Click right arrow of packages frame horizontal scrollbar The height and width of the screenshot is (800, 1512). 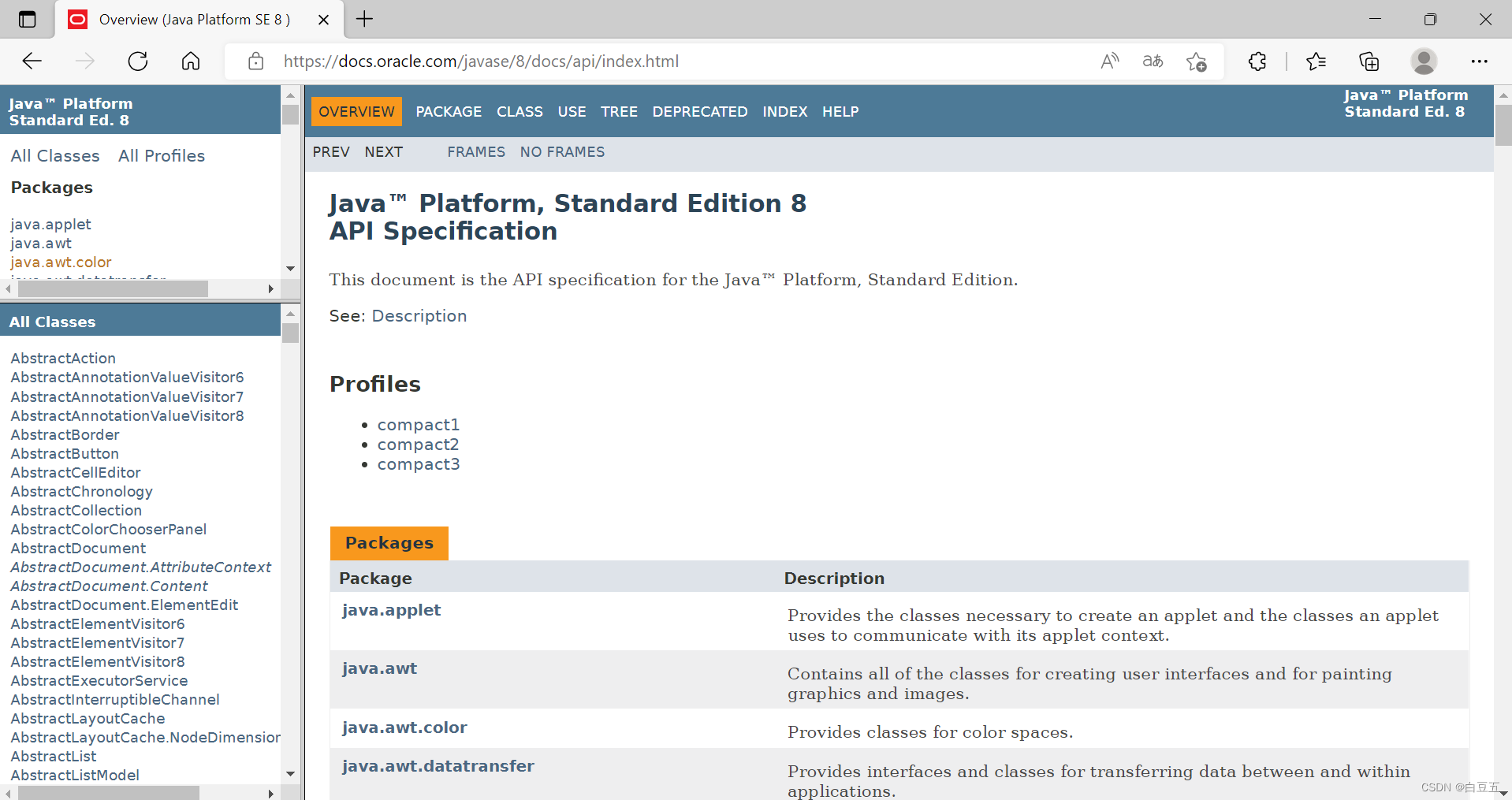click(271, 289)
